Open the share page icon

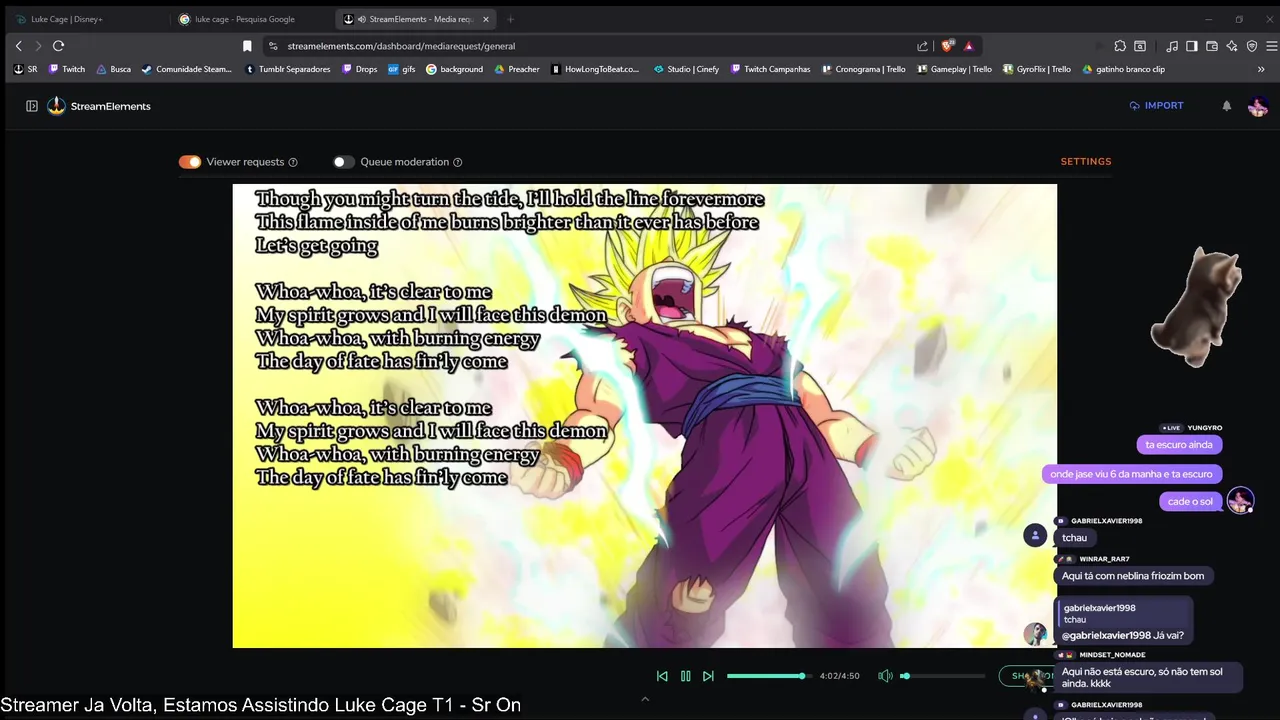[x=922, y=46]
